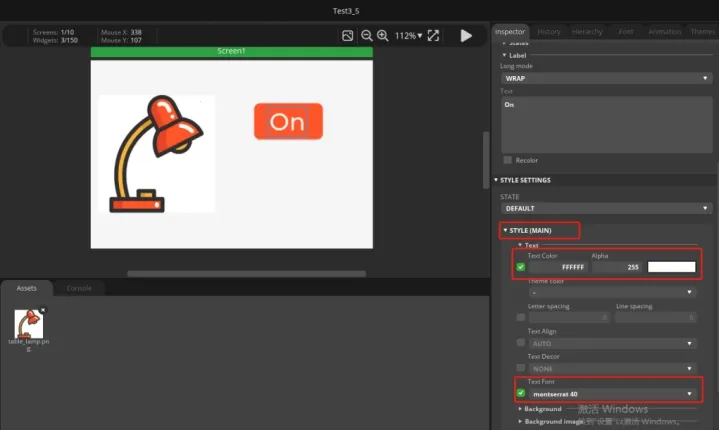Toggle the Text Font checkbox

[521, 393]
